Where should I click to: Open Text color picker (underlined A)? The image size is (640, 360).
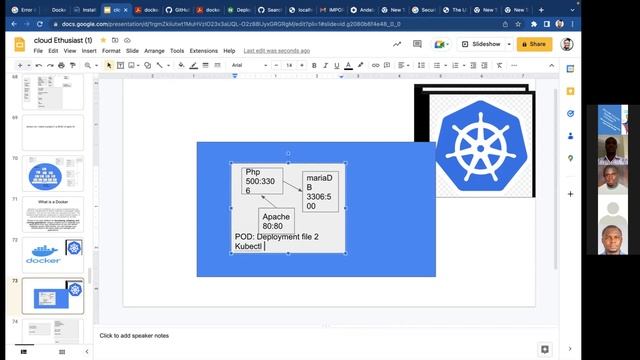(x=348, y=65)
